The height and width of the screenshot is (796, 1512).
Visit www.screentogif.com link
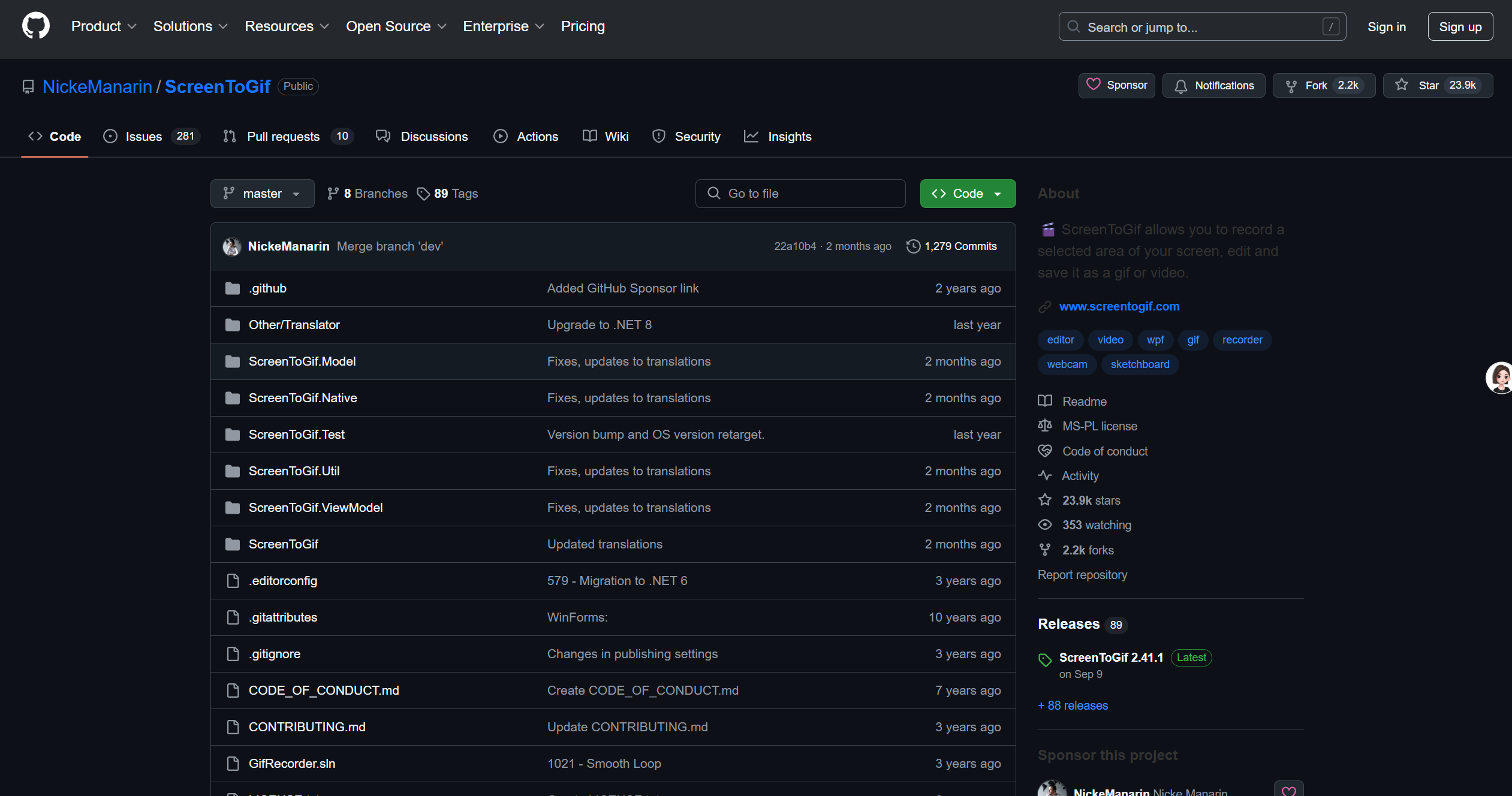[x=1119, y=306]
